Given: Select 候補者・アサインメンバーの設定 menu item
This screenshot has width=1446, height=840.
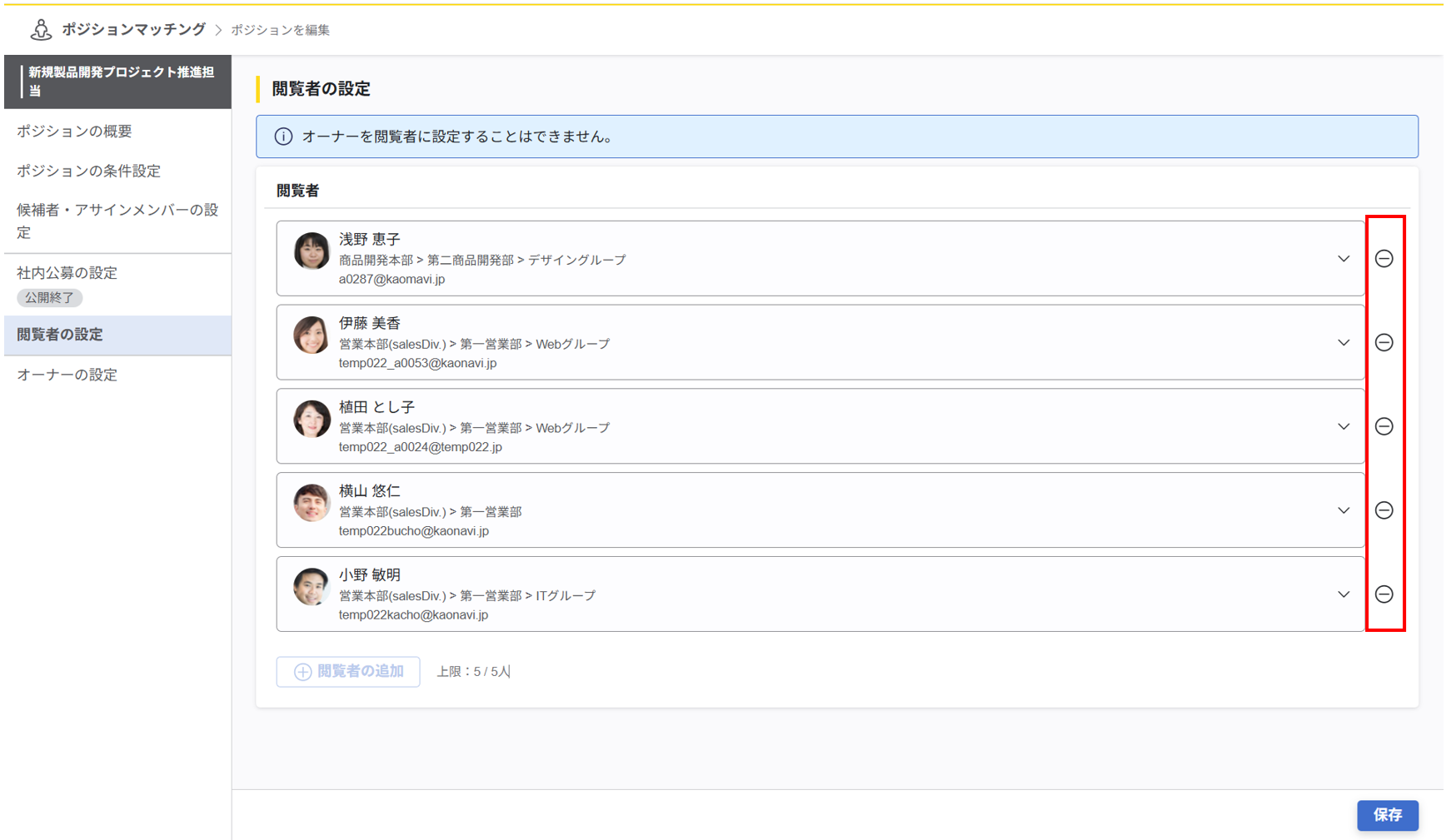Looking at the screenshot, I should click(x=117, y=221).
